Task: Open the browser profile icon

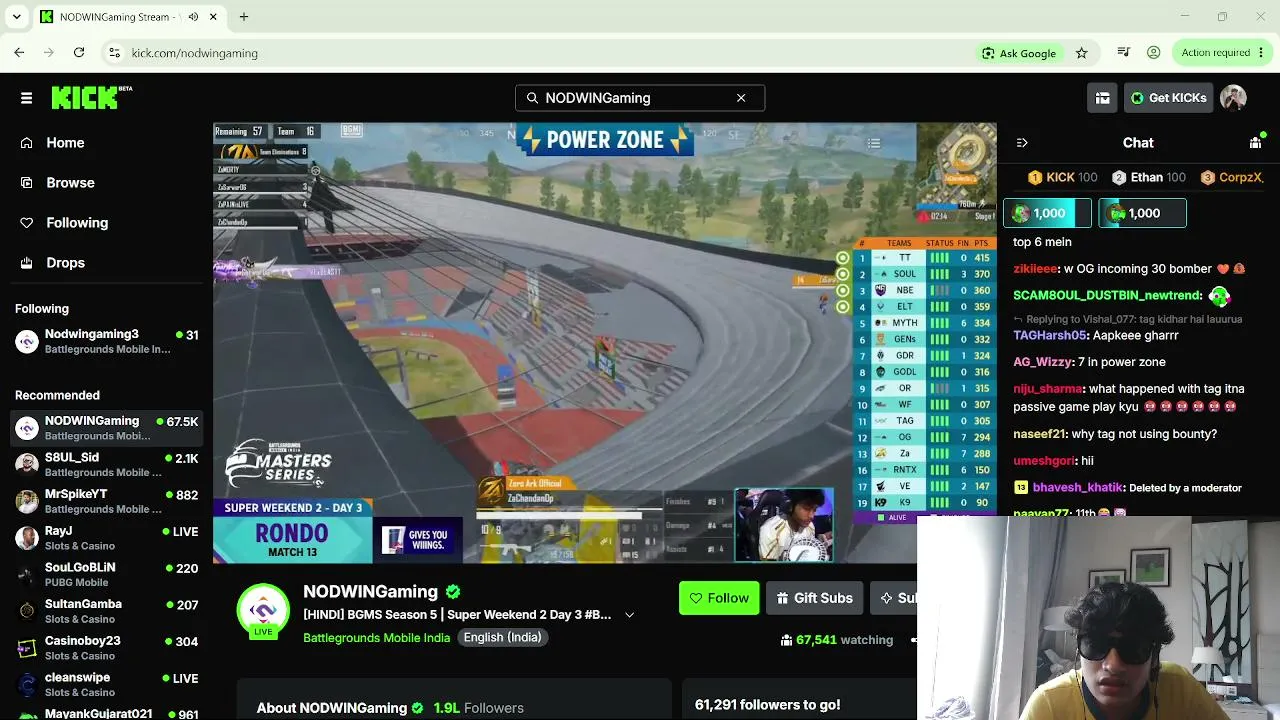Action: (x=1154, y=53)
